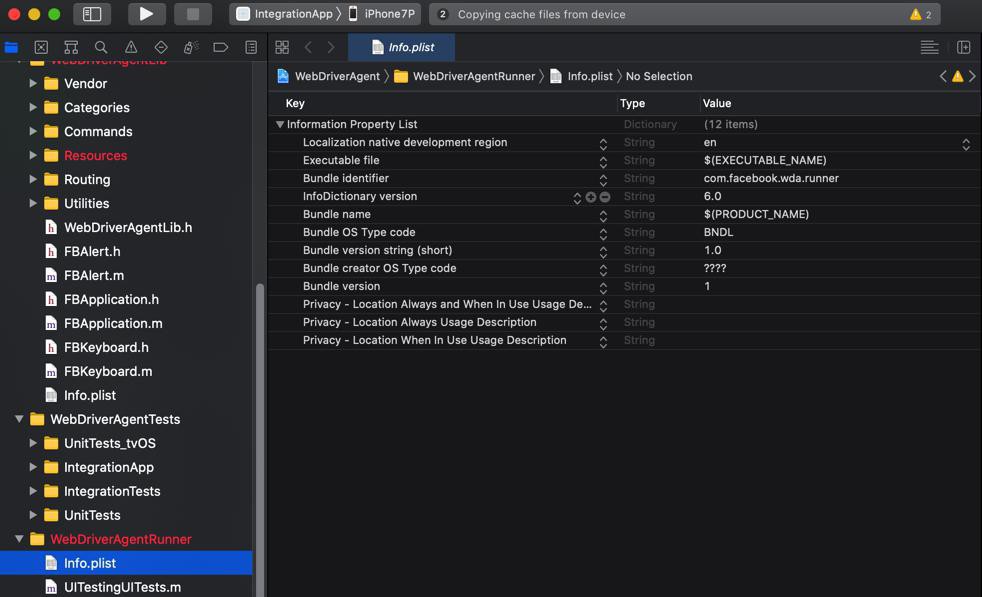
Task: Add a row after InfoDictionary version
Action: coord(591,197)
